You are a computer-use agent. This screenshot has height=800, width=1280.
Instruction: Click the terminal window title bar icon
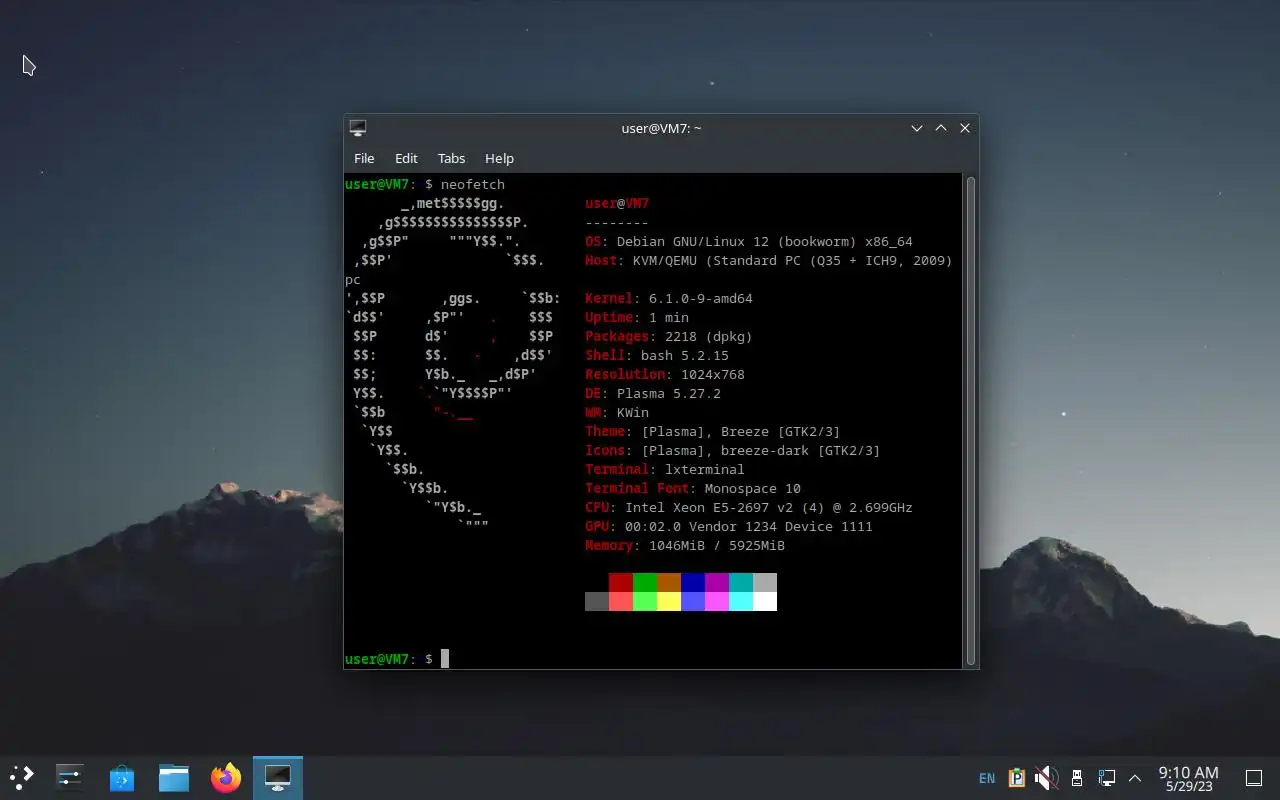tap(358, 128)
